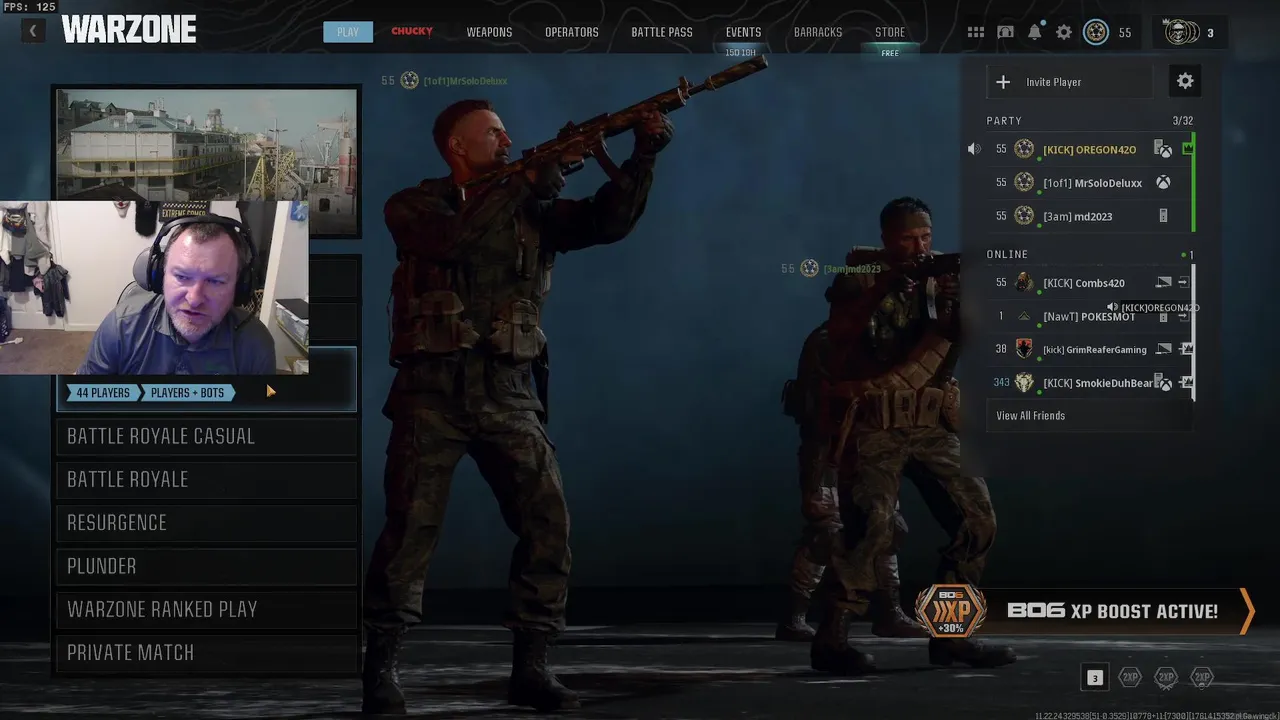This screenshot has width=1280, height=720.
Task: Open the grid apps menu icon
Action: (976, 32)
